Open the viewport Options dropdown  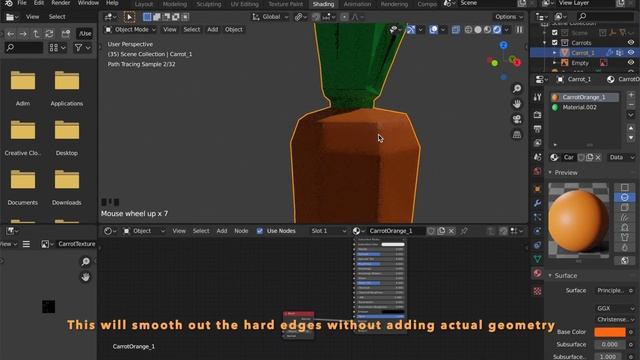pyautogui.click(x=508, y=17)
